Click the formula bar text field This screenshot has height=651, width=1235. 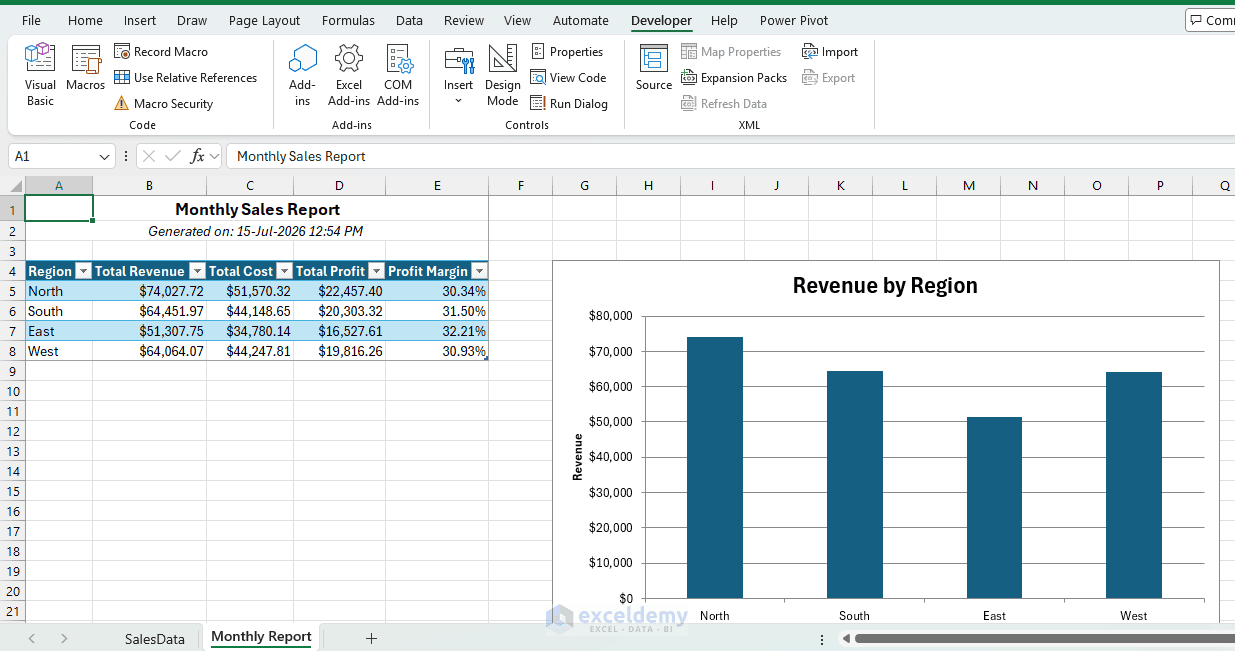[x=730, y=156]
